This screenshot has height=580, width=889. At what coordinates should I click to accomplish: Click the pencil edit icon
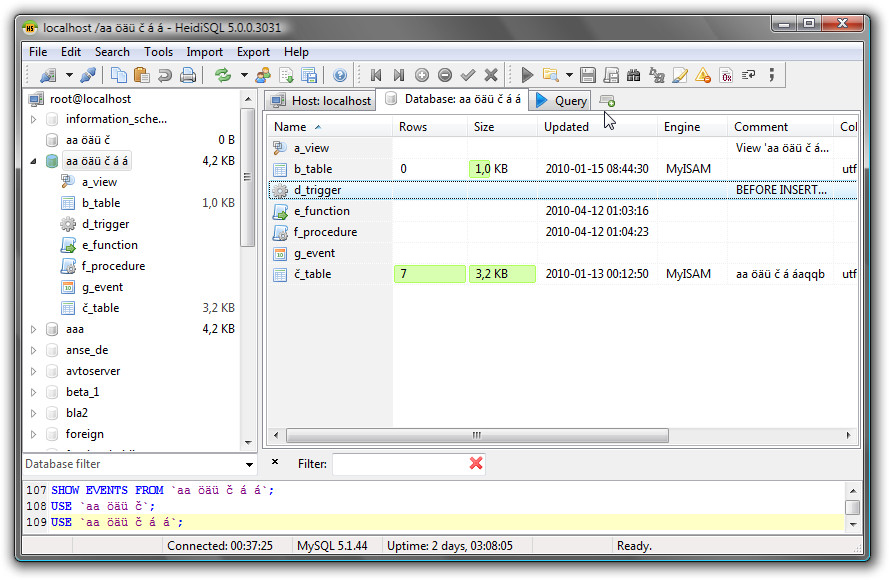click(x=680, y=75)
